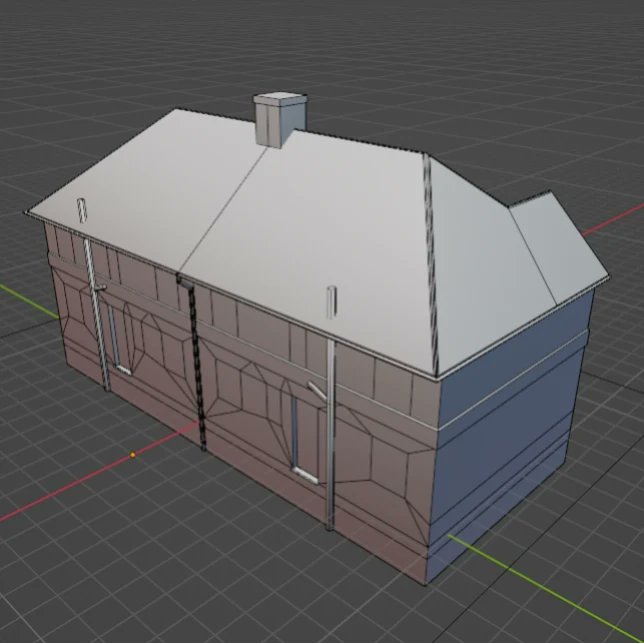Pick the small vent pipe above the right downpipe

click(331, 302)
